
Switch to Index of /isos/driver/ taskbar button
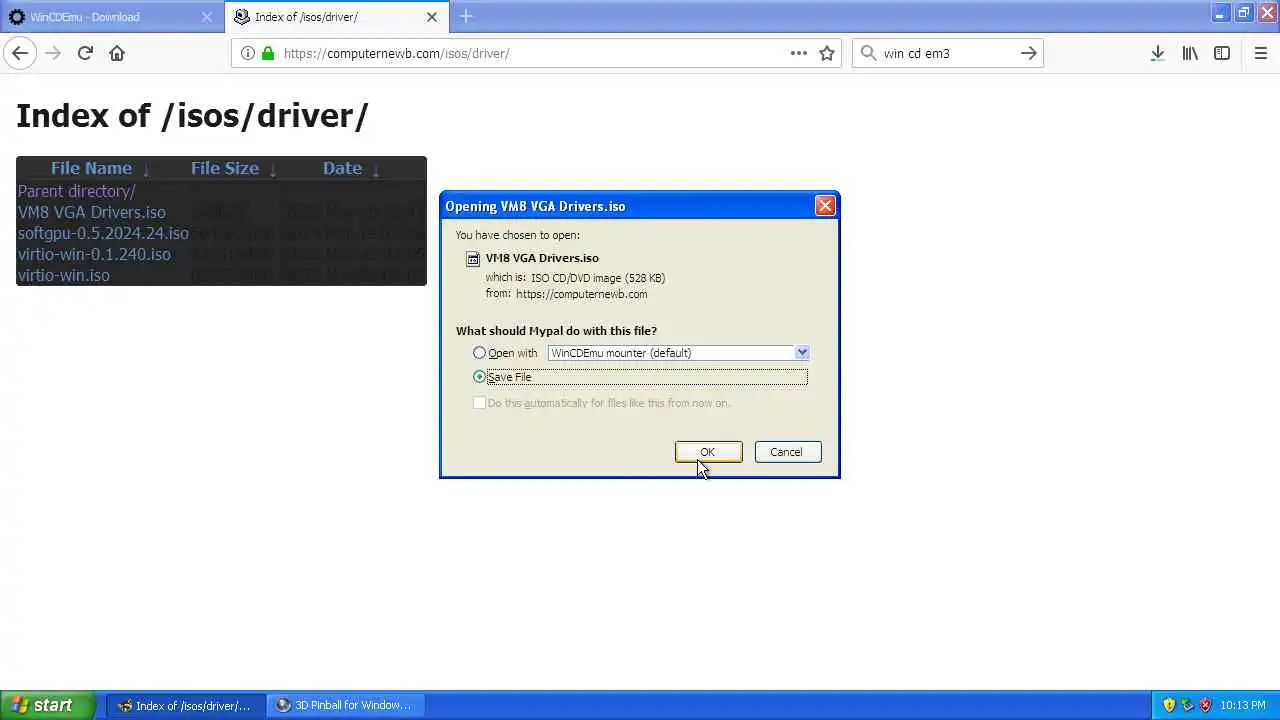click(184, 705)
